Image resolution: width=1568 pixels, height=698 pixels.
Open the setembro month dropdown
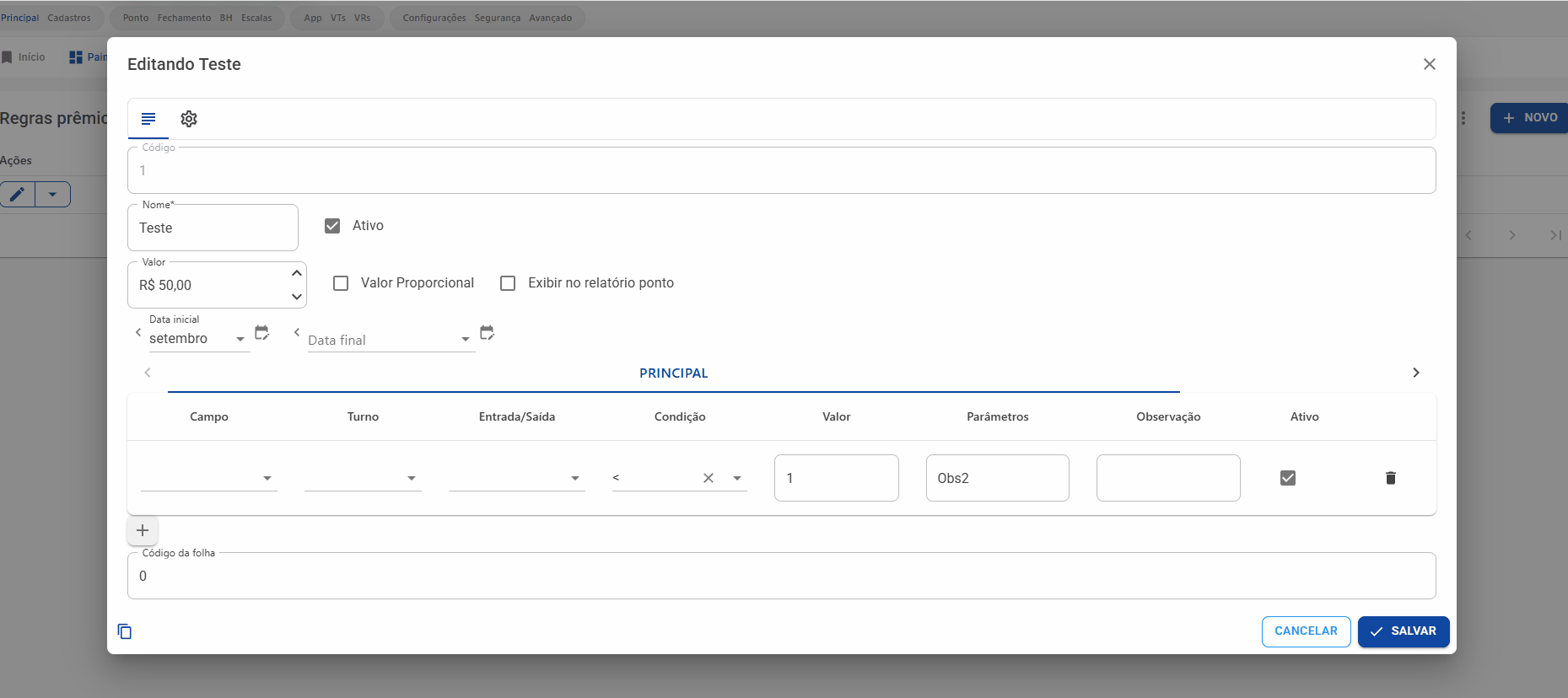coord(199,339)
